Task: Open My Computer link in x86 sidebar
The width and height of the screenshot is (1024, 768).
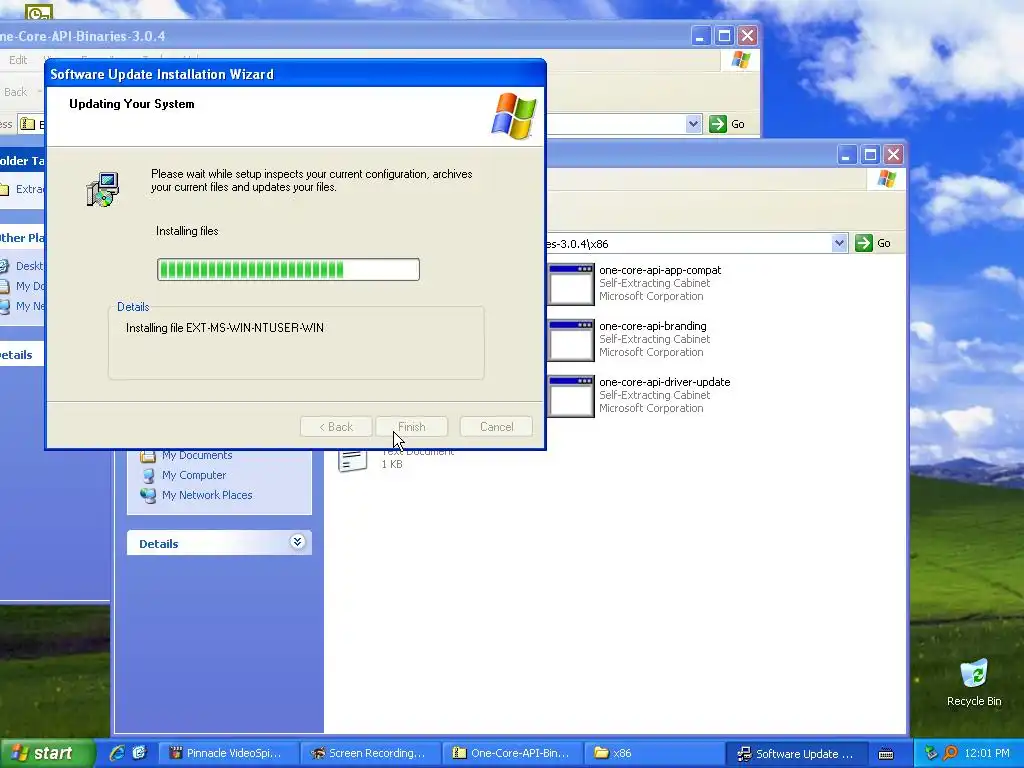Action: [194, 475]
